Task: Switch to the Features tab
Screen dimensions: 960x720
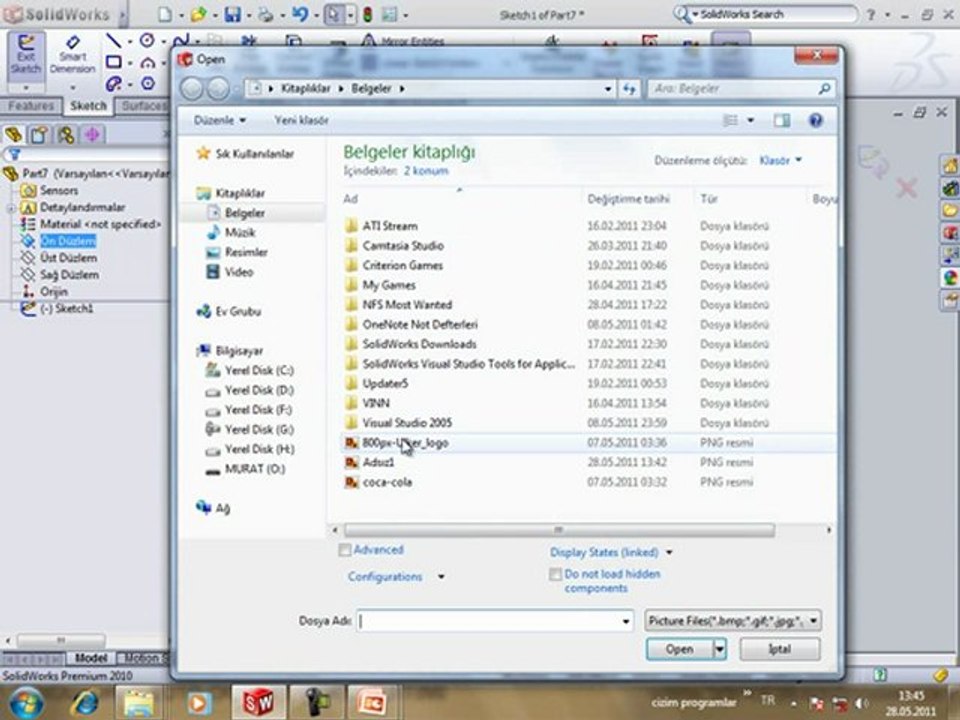Action: pyautogui.click(x=31, y=106)
